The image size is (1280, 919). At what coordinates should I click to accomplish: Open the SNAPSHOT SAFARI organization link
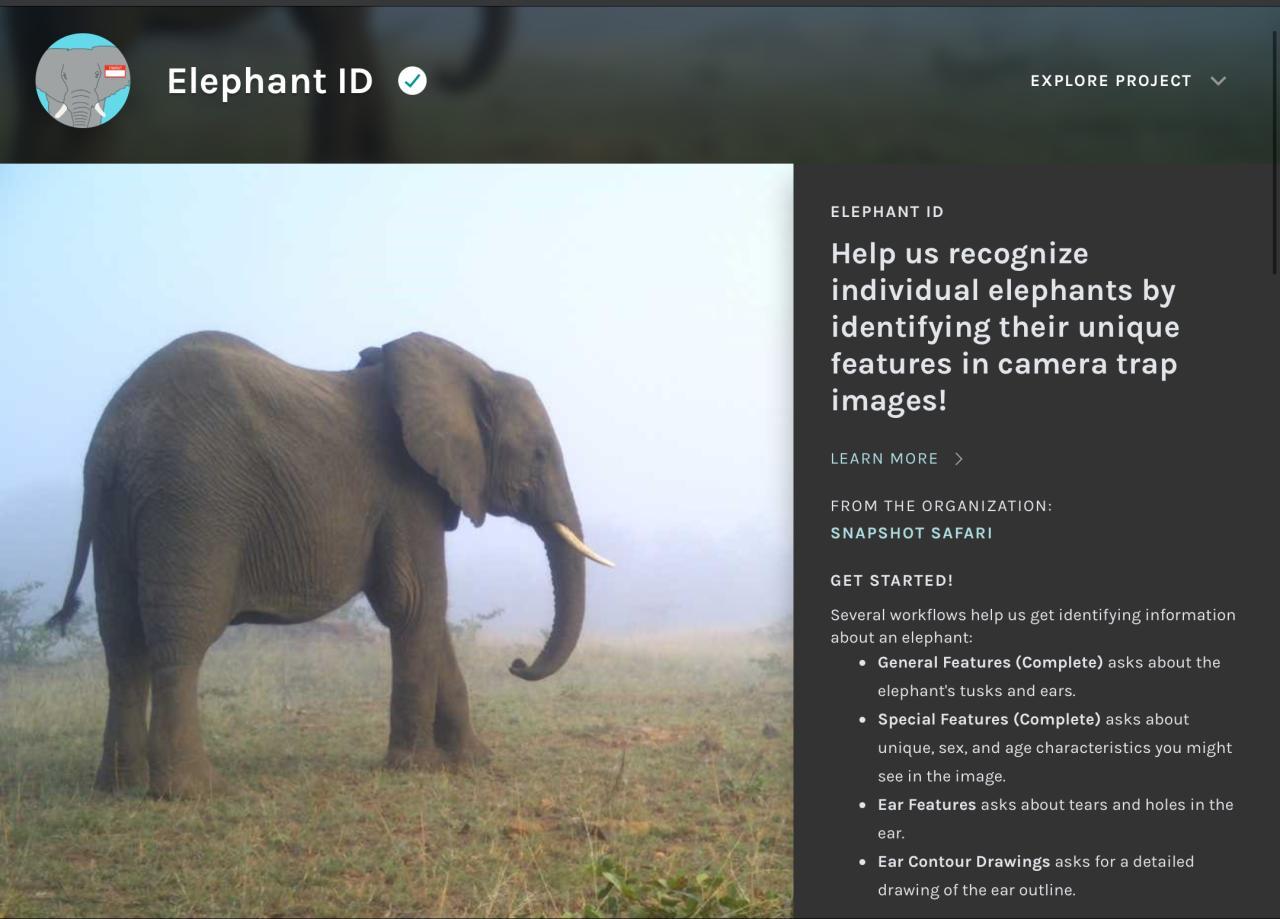coord(911,533)
